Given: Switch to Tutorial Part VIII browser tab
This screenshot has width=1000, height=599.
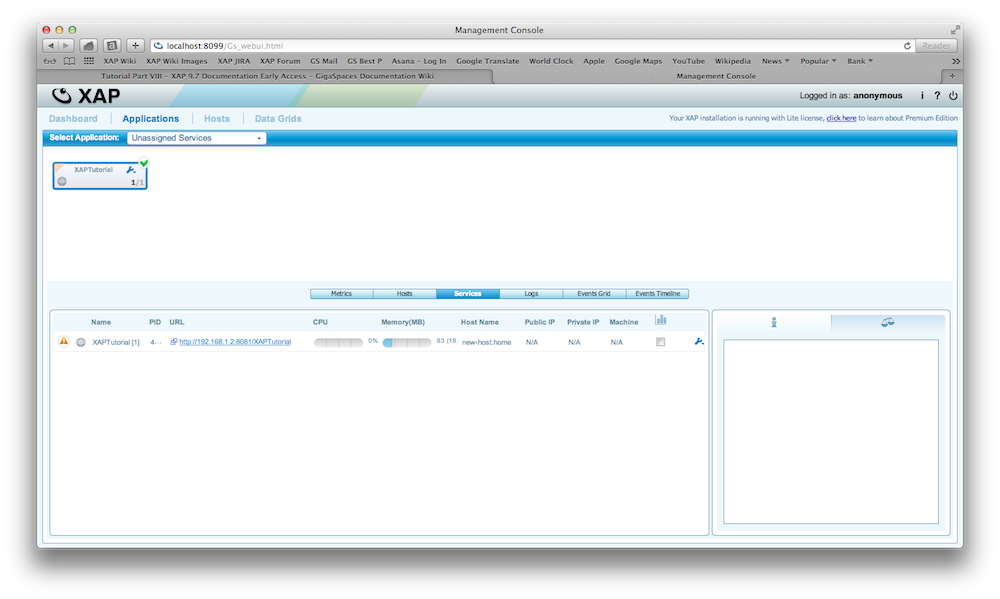Looking at the screenshot, I should [x=267, y=76].
